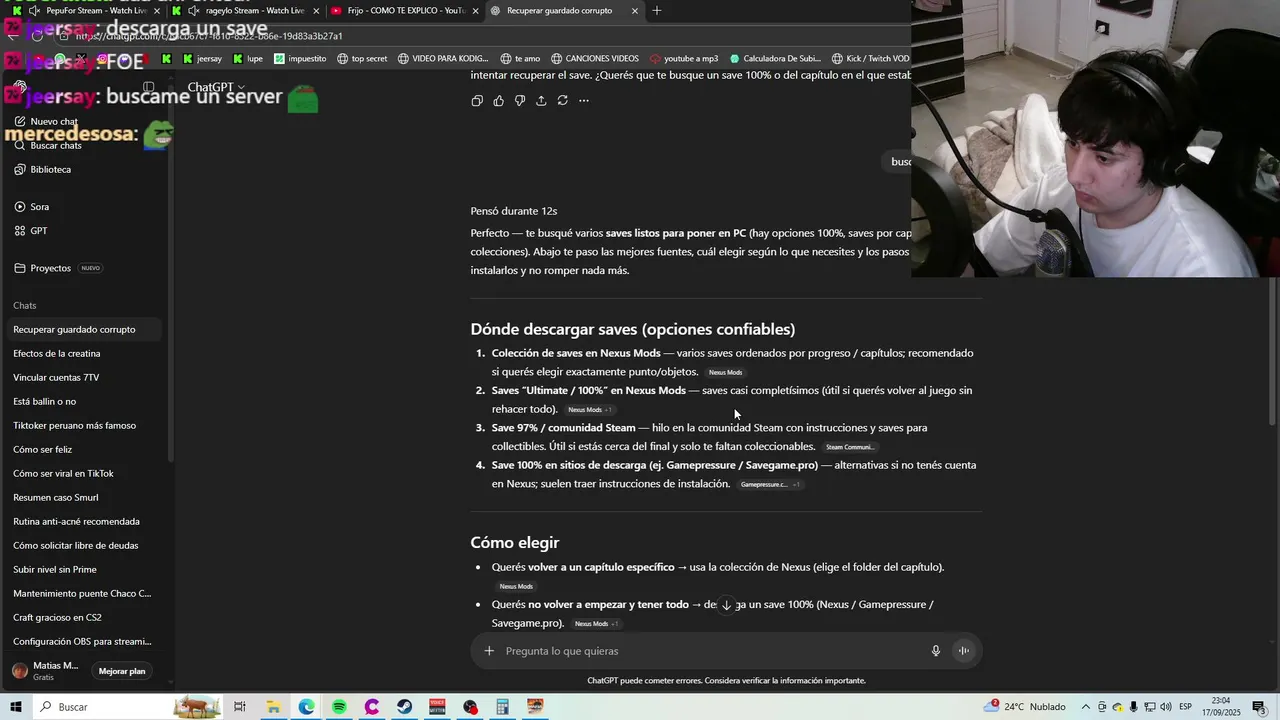This screenshot has height=720, width=1280.
Task: Start voice mode with waveform button
Action: (964, 651)
